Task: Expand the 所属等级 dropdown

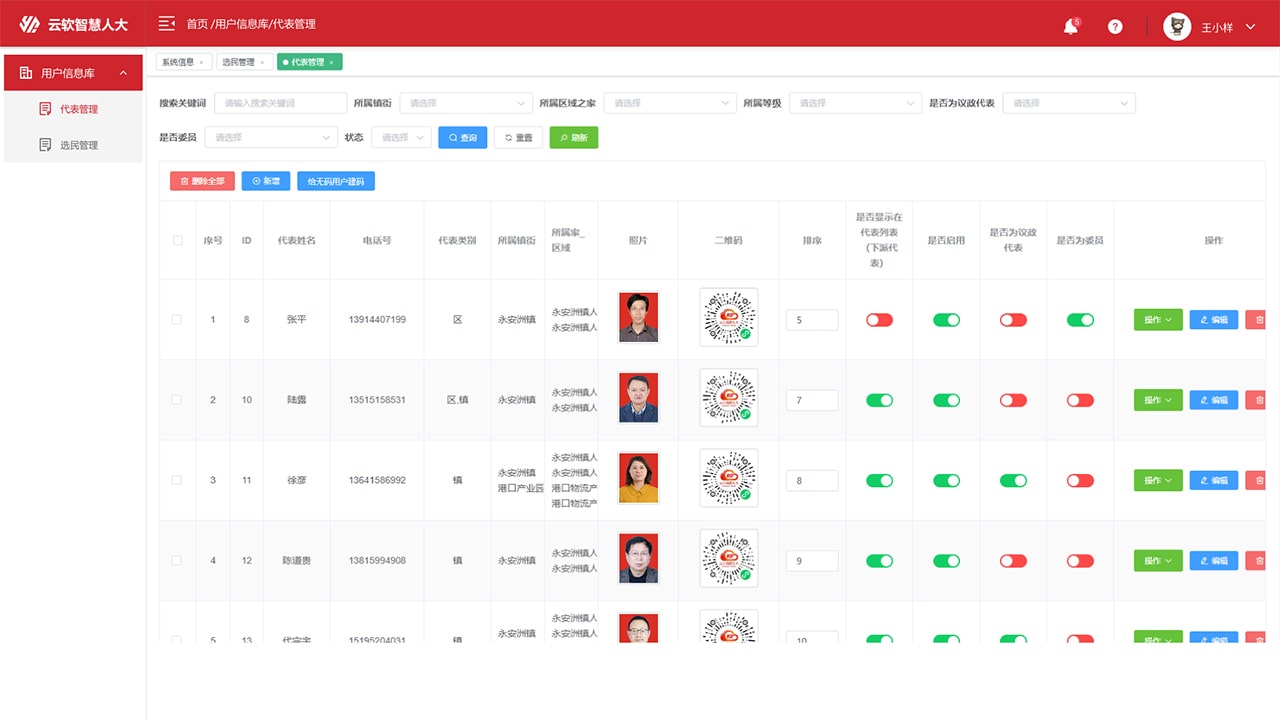Action: point(855,103)
